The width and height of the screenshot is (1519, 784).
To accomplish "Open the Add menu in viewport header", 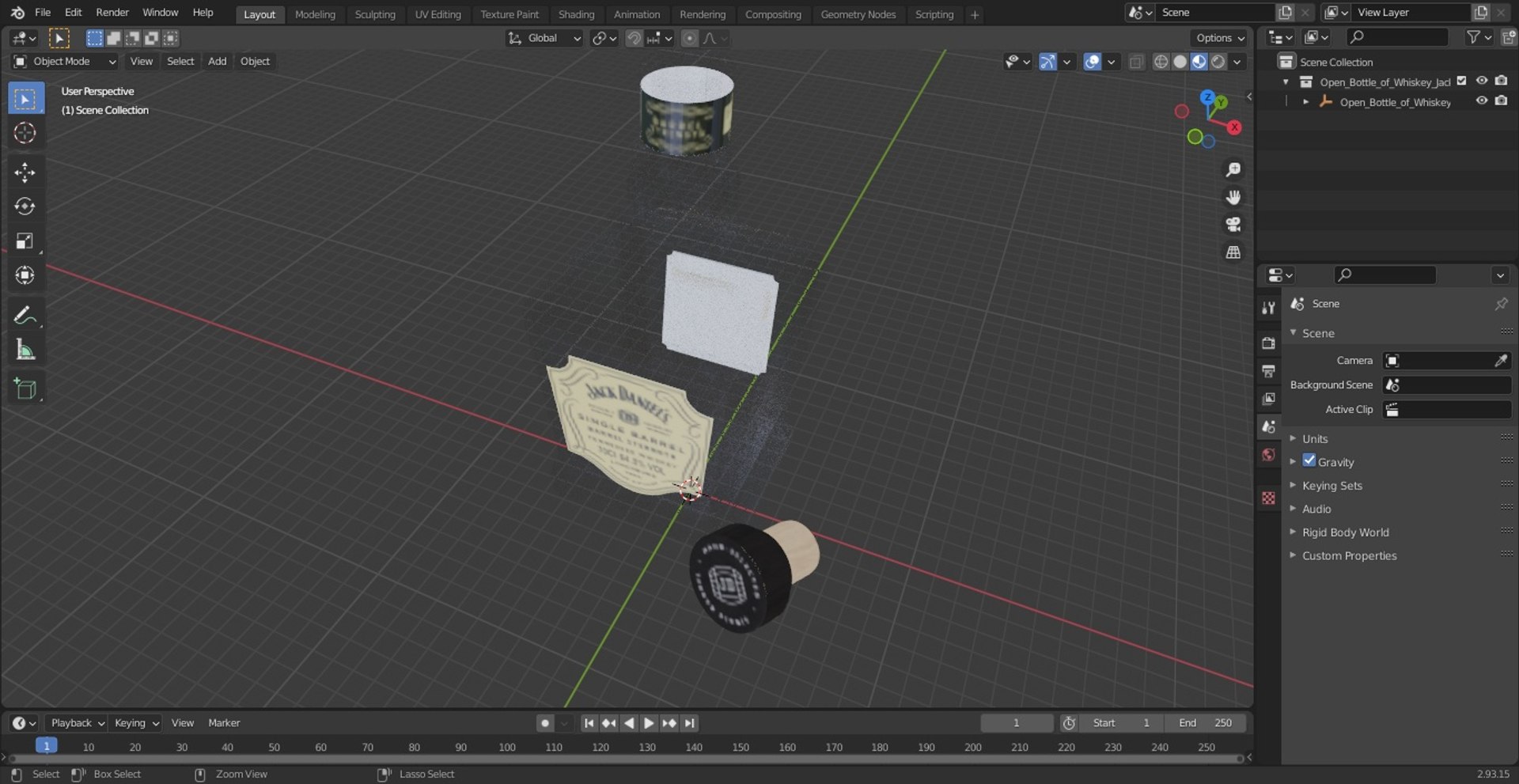I will (217, 62).
